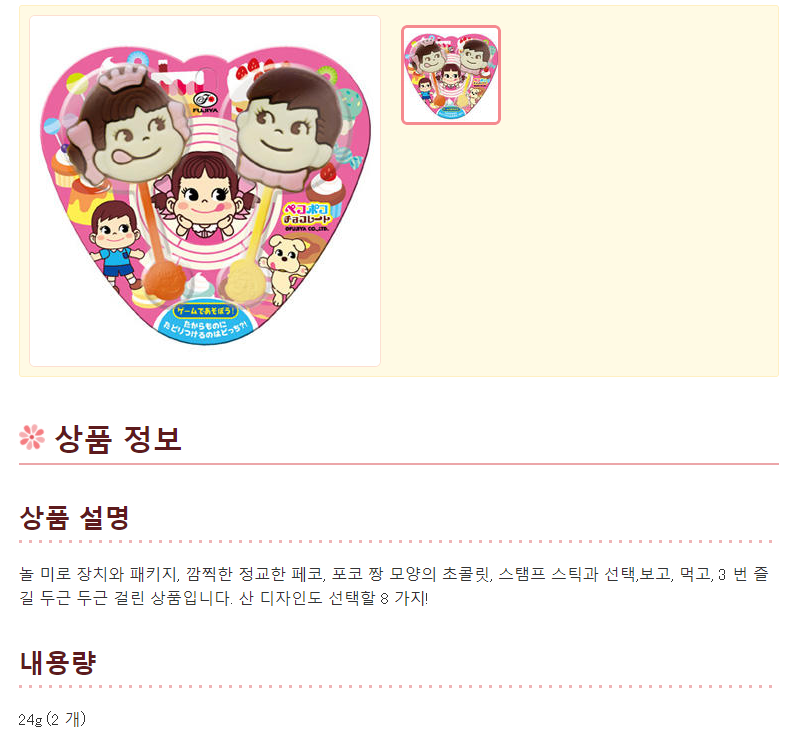Screen dimensions: 811x750
Task: Select the heart-shaped product thumbnail
Action: coord(450,75)
